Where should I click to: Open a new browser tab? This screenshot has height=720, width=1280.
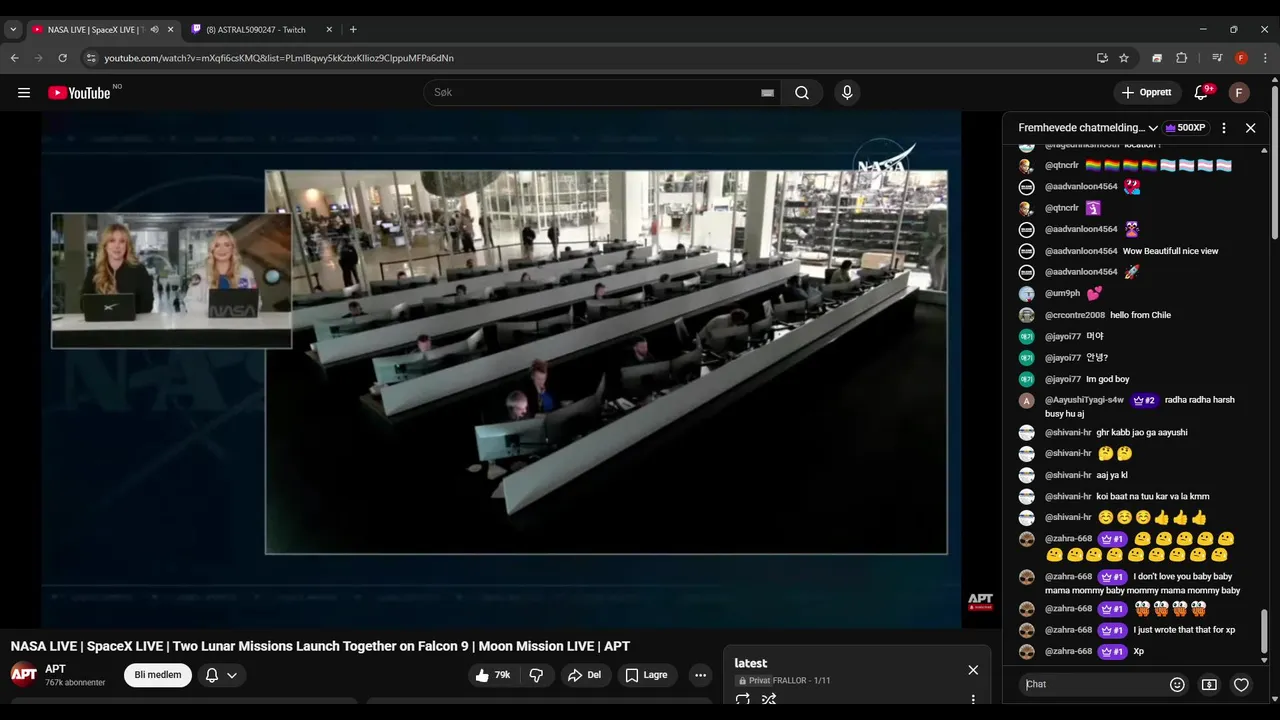pyautogui.click(x=353, y=30)
